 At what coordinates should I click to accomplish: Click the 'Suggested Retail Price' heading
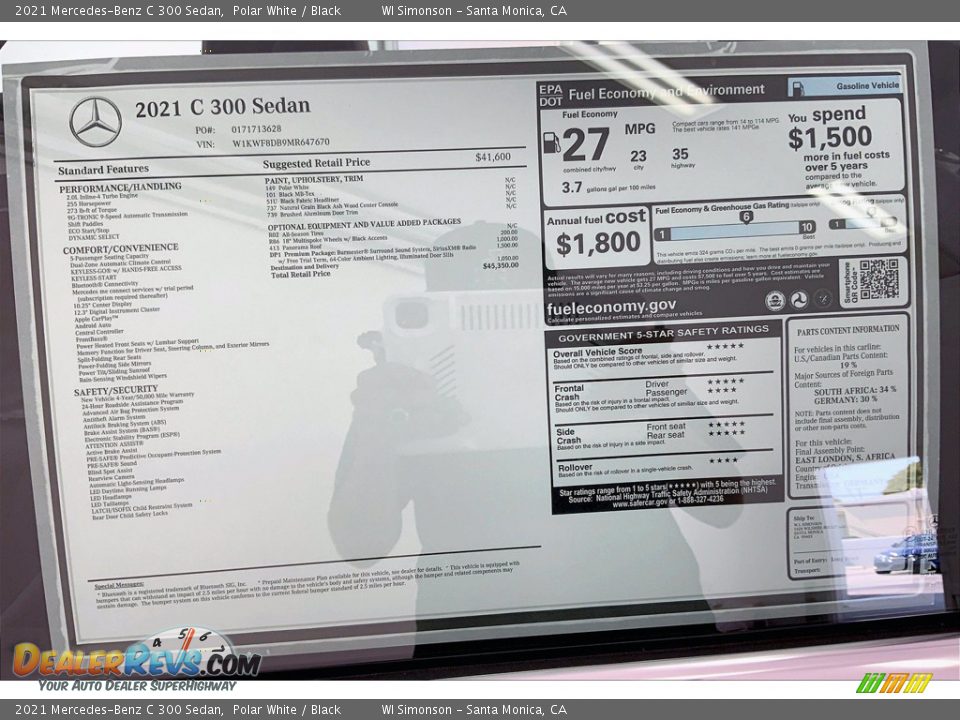click(317, 163)
